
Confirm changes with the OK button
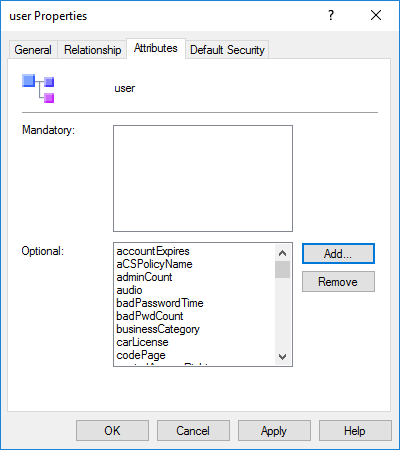coord(112,431)
